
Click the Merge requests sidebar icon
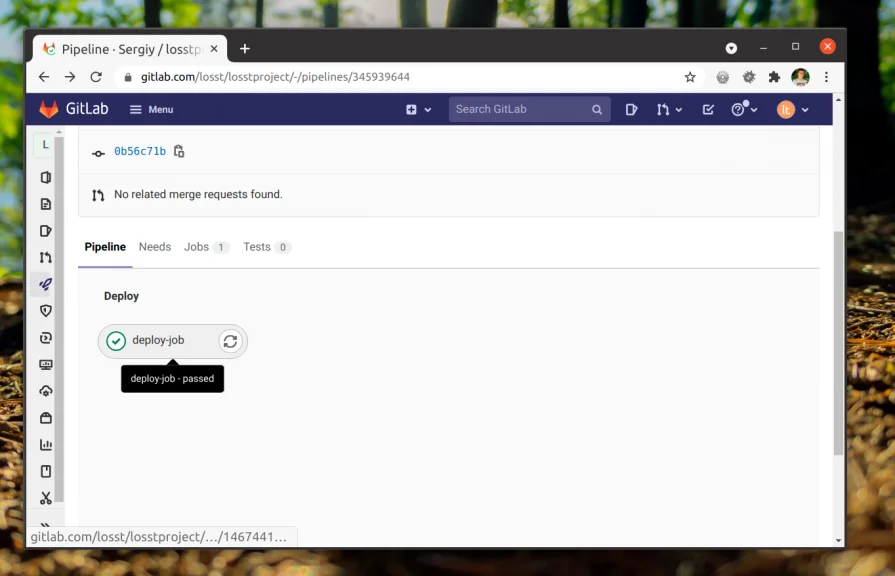[45, 257]
